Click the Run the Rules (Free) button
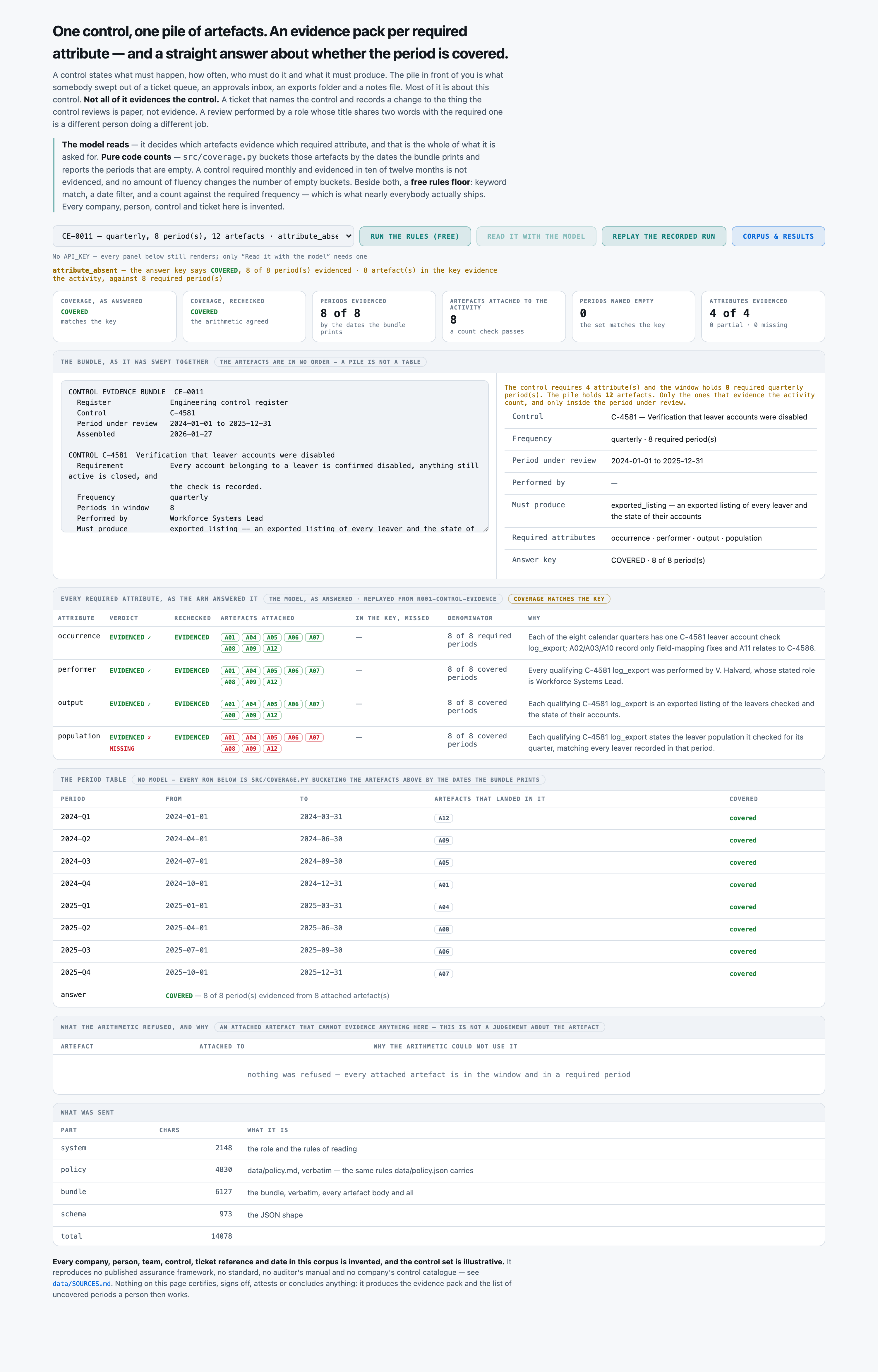The image size is (878, 1372). [x=415, y=236]
